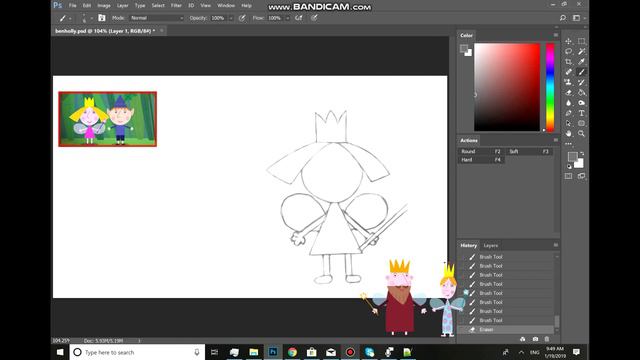This screenshot has height=360, width=640.
Task: Select the Brush tool in the tools panel
Action: click(x=582, y=72)
